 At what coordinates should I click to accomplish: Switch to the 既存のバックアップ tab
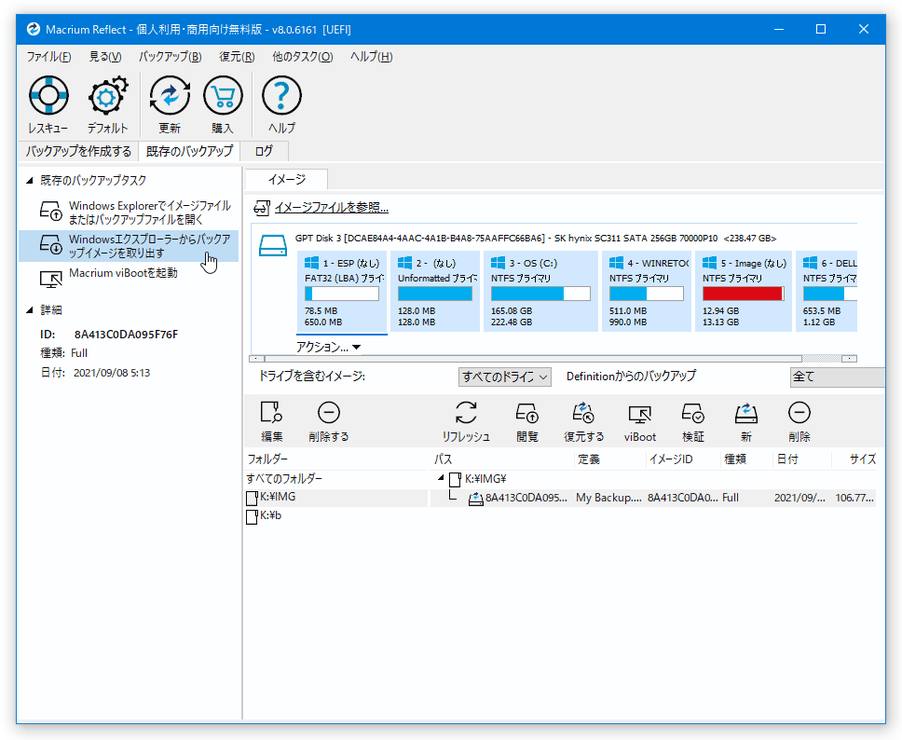coord(189,151)
